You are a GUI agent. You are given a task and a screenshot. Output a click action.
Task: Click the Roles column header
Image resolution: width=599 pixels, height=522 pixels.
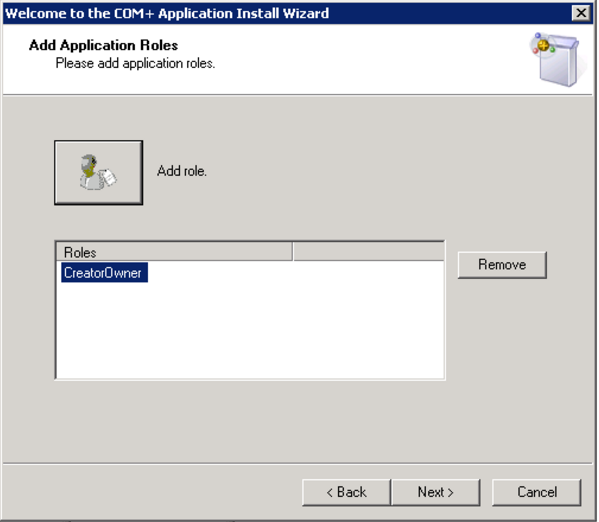coord(174,252)
